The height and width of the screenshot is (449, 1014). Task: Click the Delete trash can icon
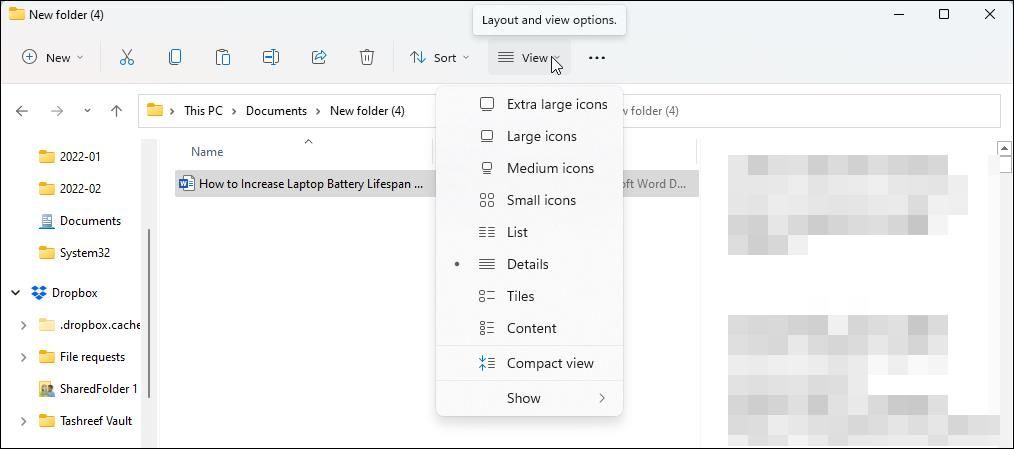coord(367,58)
